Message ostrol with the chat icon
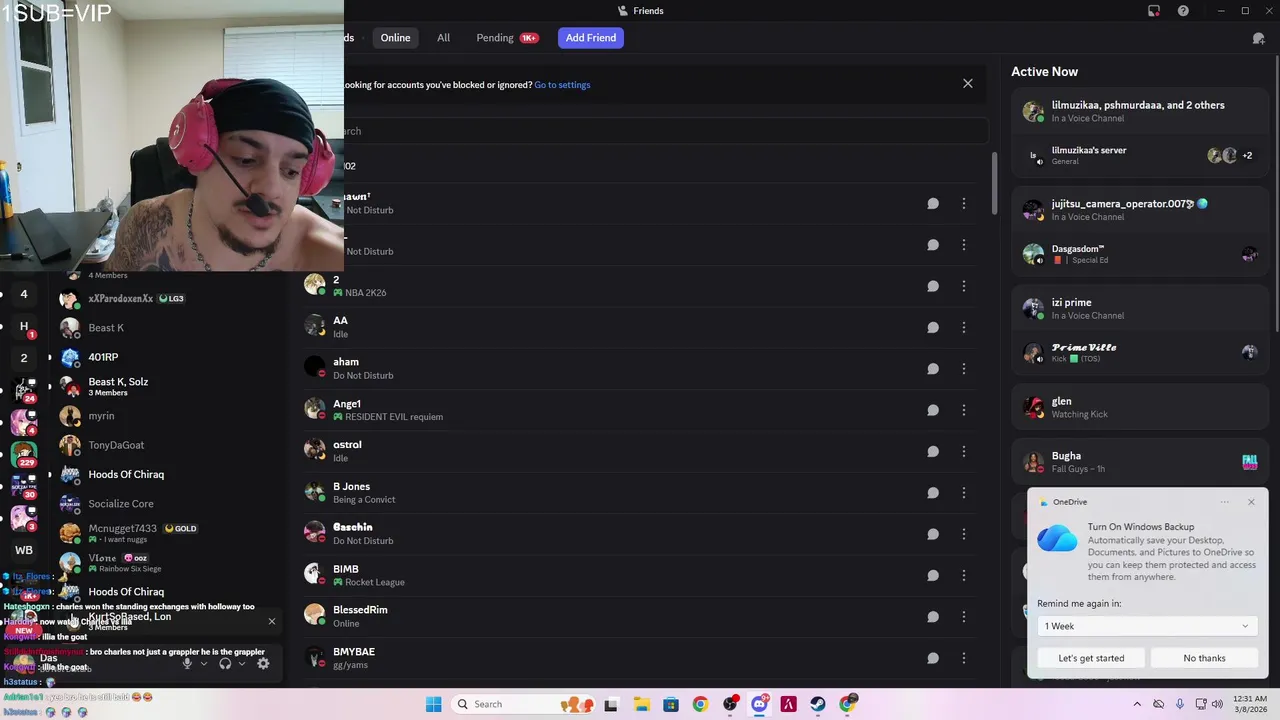Image resolution: width=1280 pixels, height=720 pixels. [932, 451]
